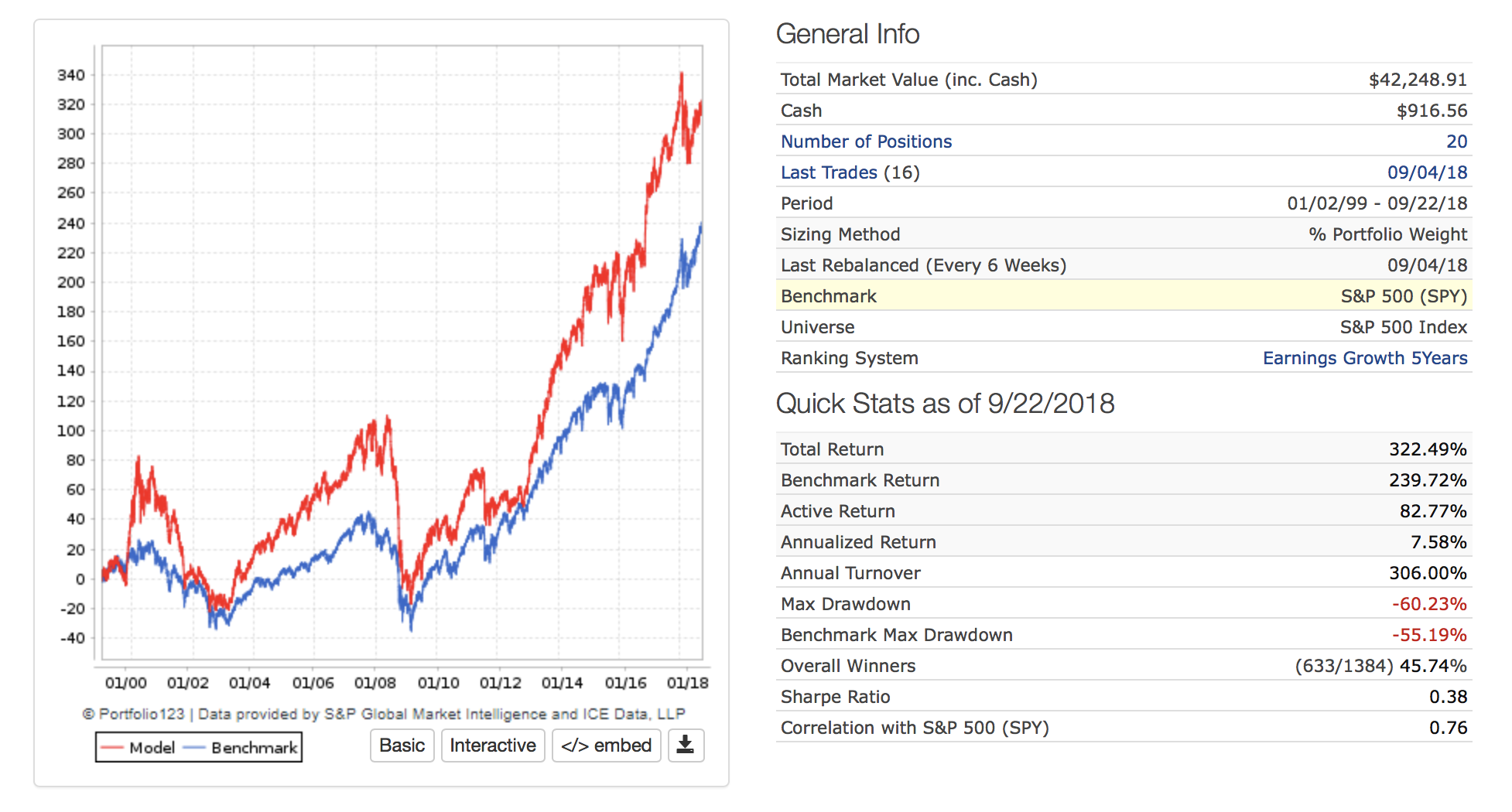
Task: Switch chart to Interactive view
Action: pyautogui.click(x=493, y=745)
